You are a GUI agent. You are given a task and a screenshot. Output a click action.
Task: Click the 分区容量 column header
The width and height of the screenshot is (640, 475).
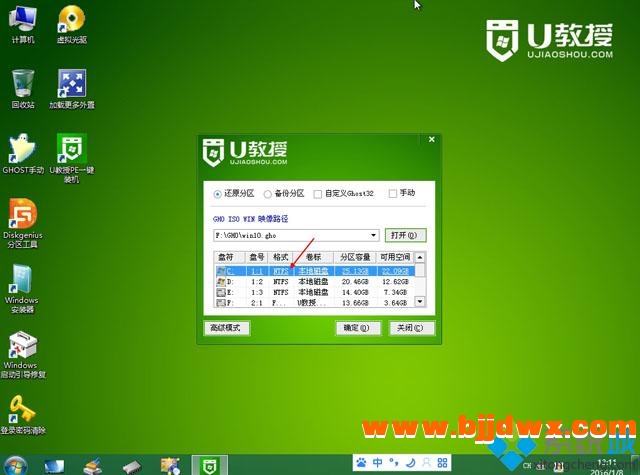(355, 257)
